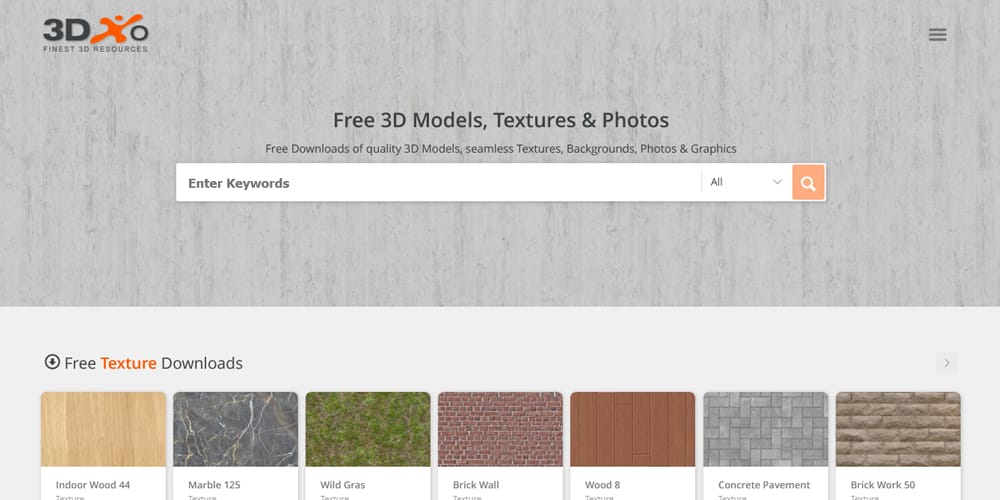Open the Marble 125 texture thumbnail
The width and height of the screenshot is (1000, 500).
pos(235,429)
